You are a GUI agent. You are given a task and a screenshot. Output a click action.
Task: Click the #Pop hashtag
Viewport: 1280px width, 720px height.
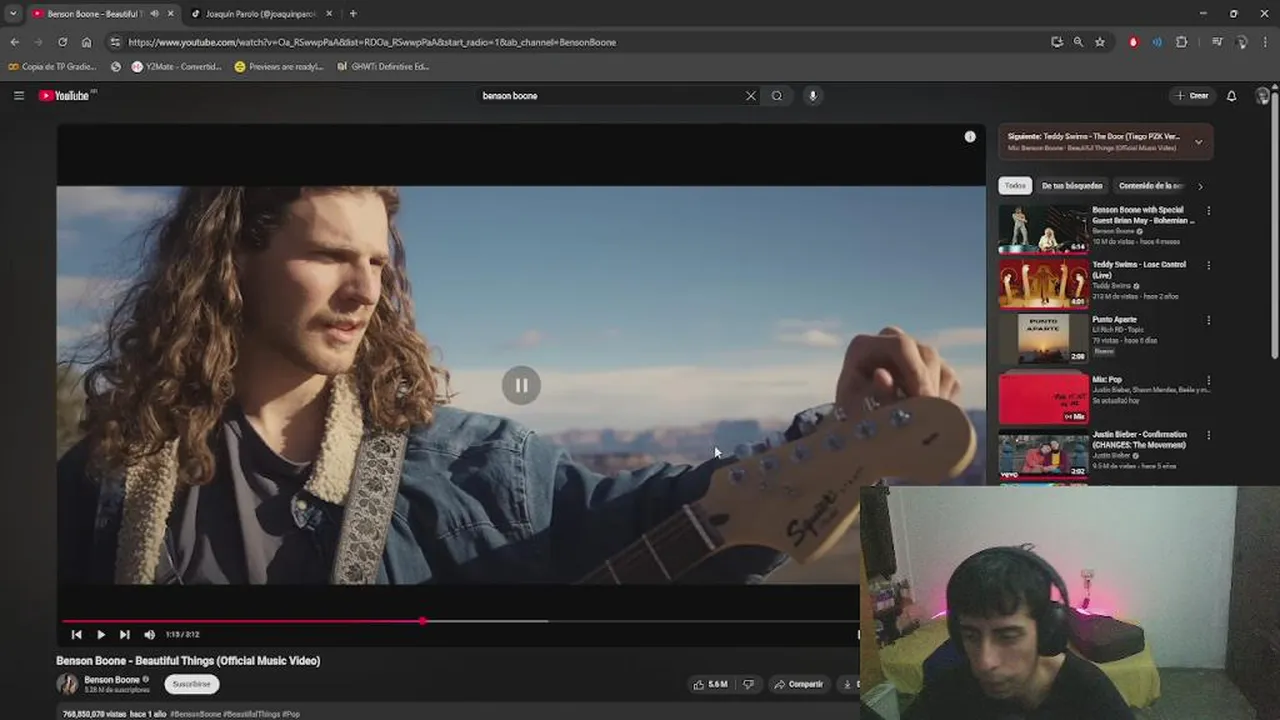(x=291, y=714)
